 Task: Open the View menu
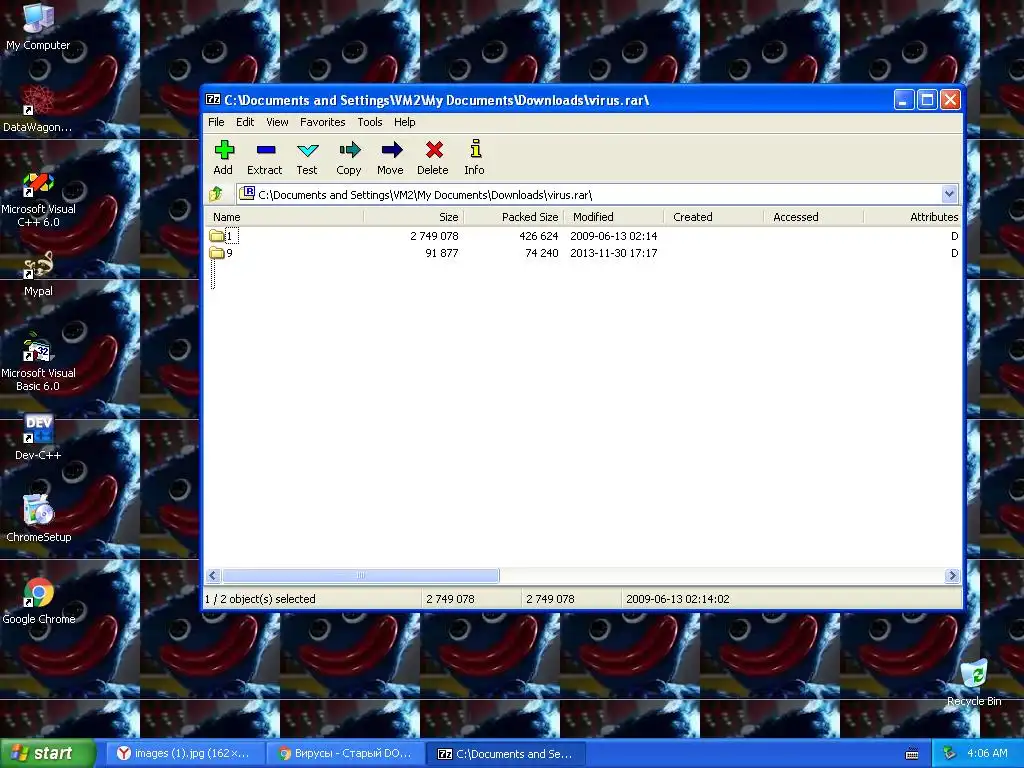(277, 122)
